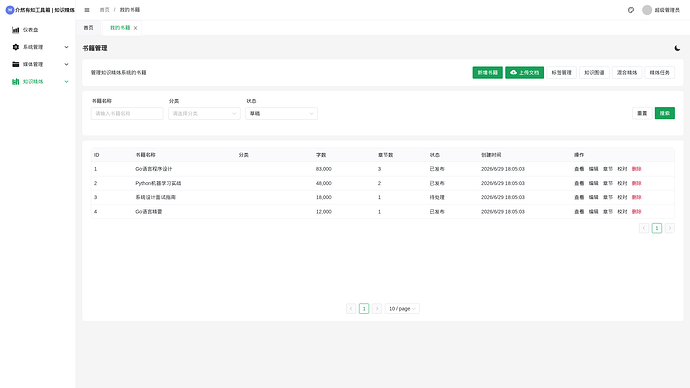
Task: Click the 重置 reset button
Action: point(642,113)
